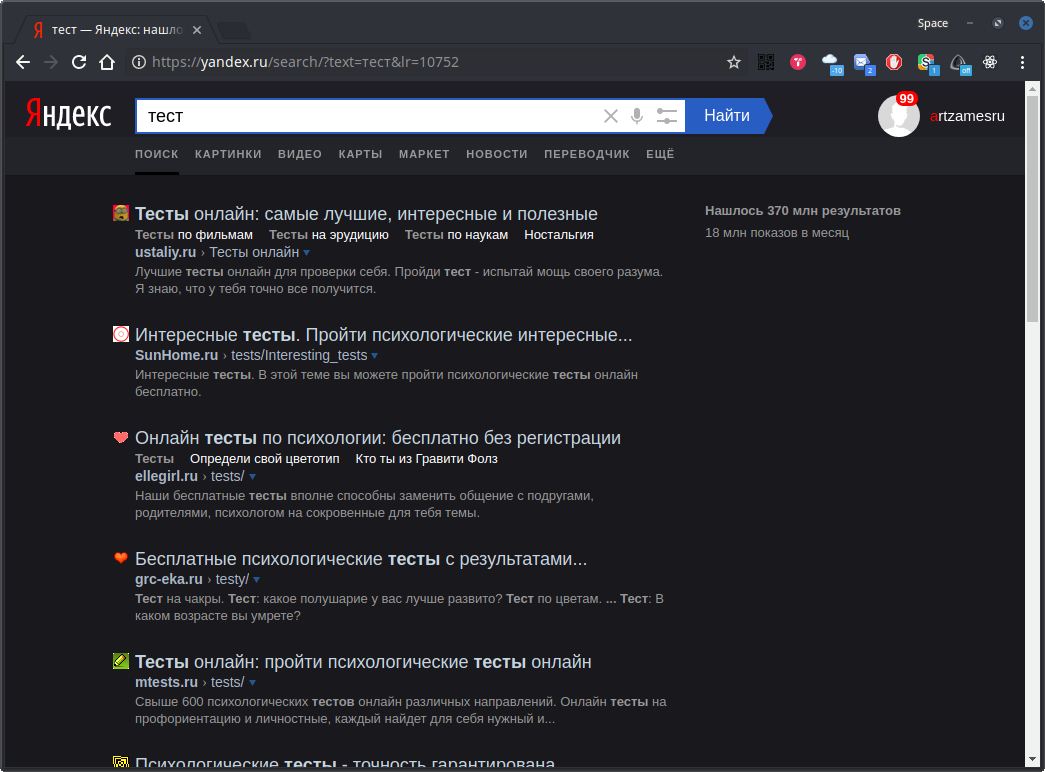Screen dimensions: 1045x772
Task: Focus the browser address bar URL
Action: tap(305, 62)
